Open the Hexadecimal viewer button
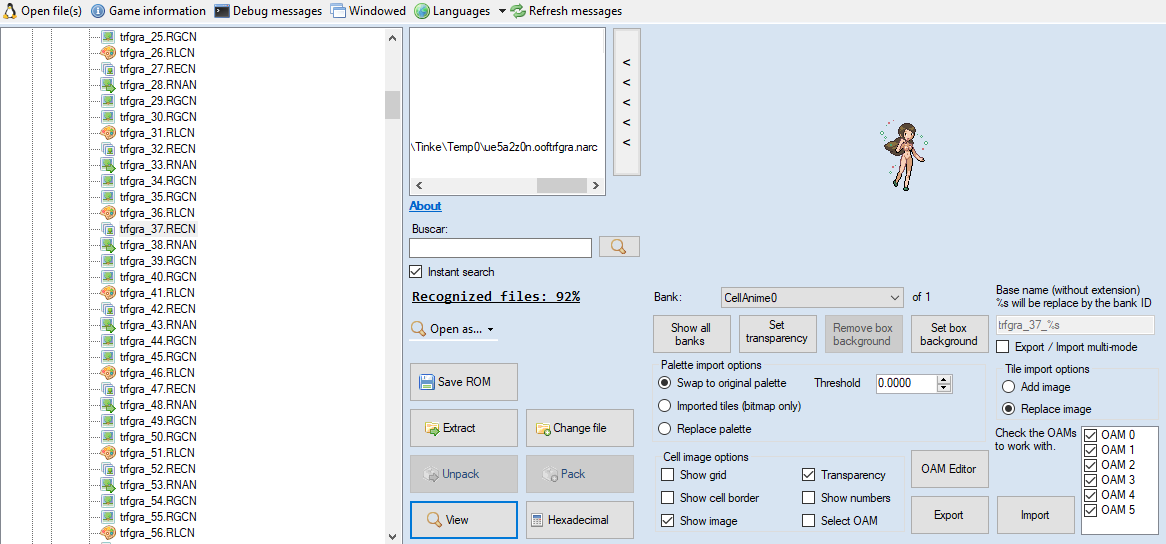This screenshot has height=544, width=1166. [x=580, y=519]
